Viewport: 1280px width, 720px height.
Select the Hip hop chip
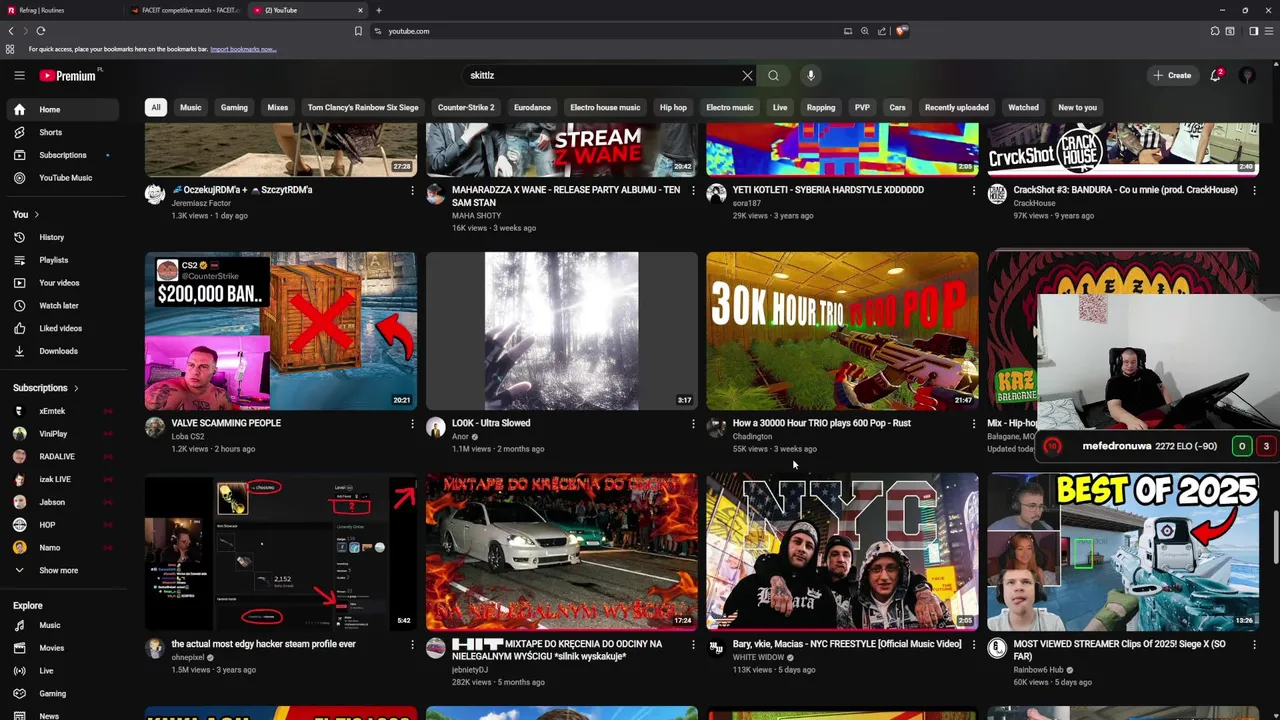[x=673, y=107]
